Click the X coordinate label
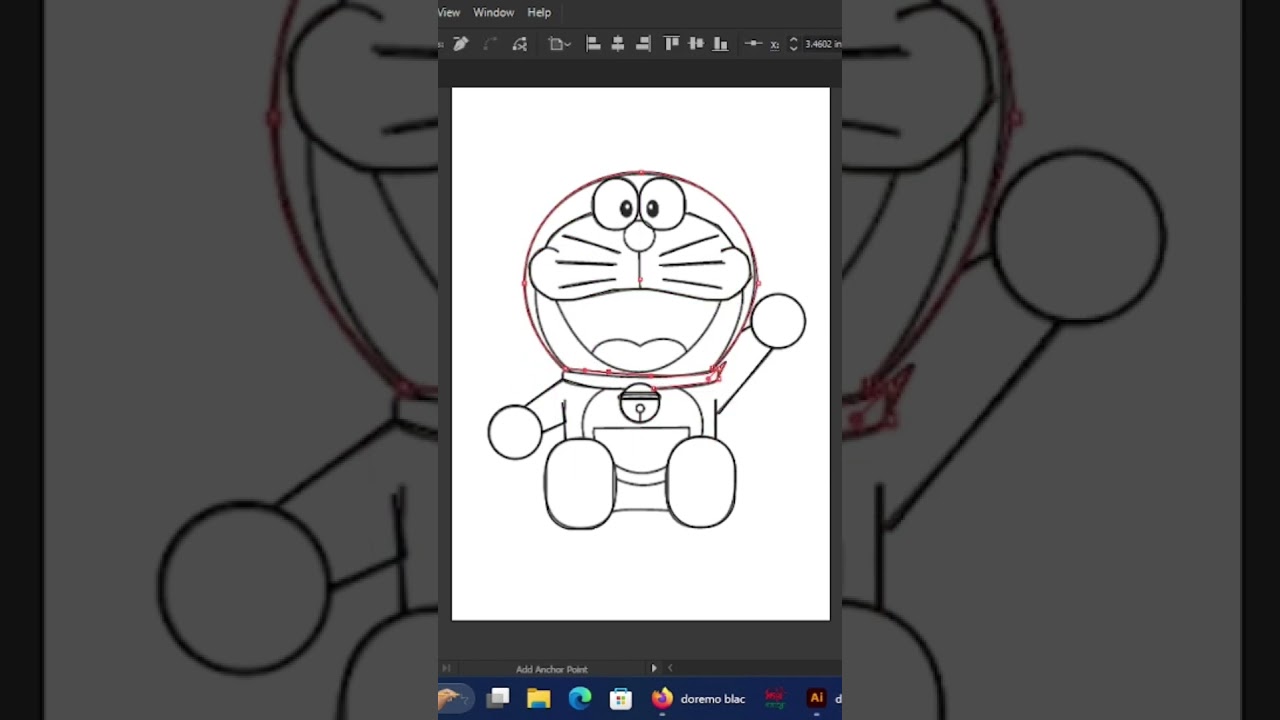This screenshot has height=720, width=1280. click(774, 45)
